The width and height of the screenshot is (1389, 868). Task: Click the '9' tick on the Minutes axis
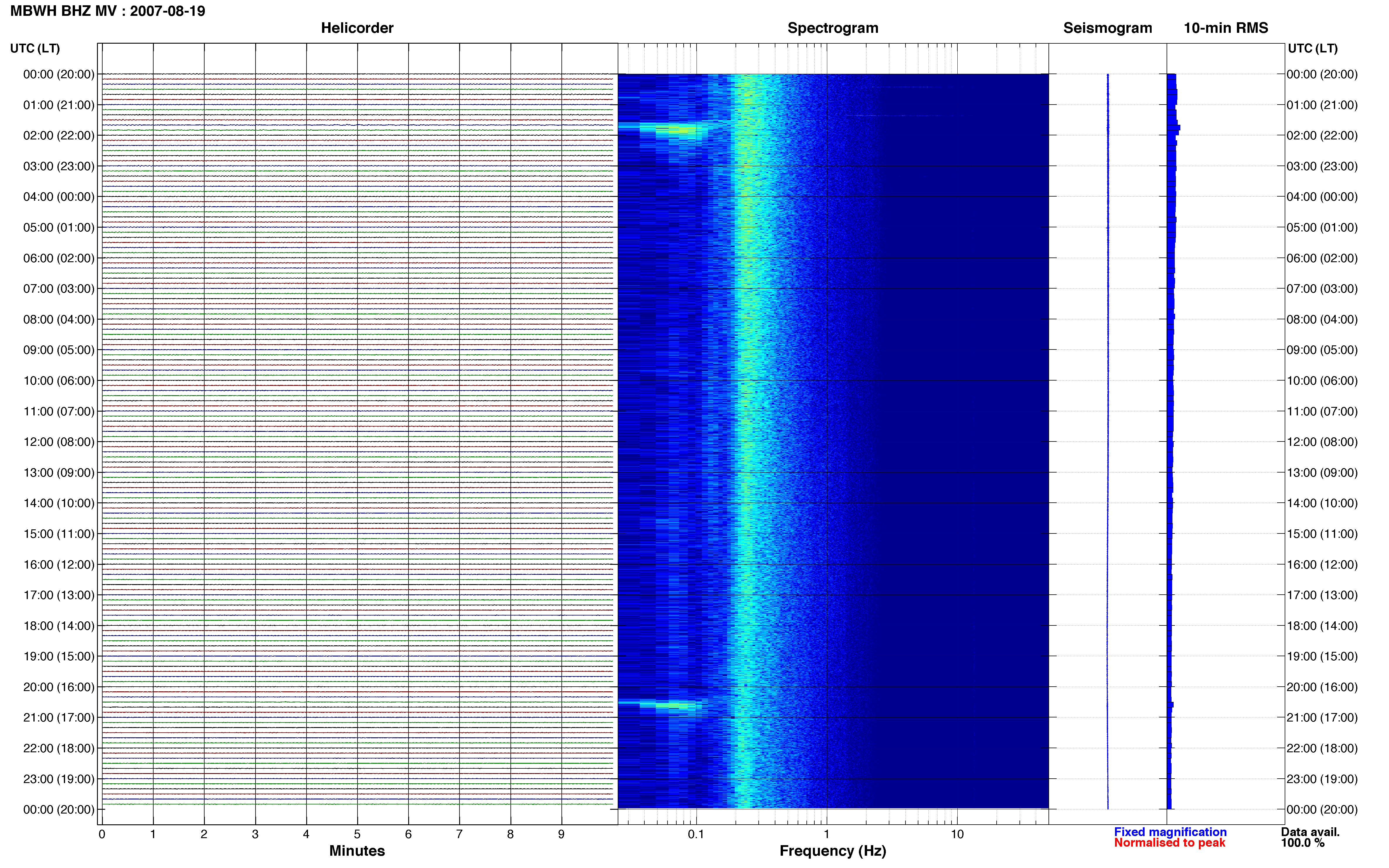(561, 834)
